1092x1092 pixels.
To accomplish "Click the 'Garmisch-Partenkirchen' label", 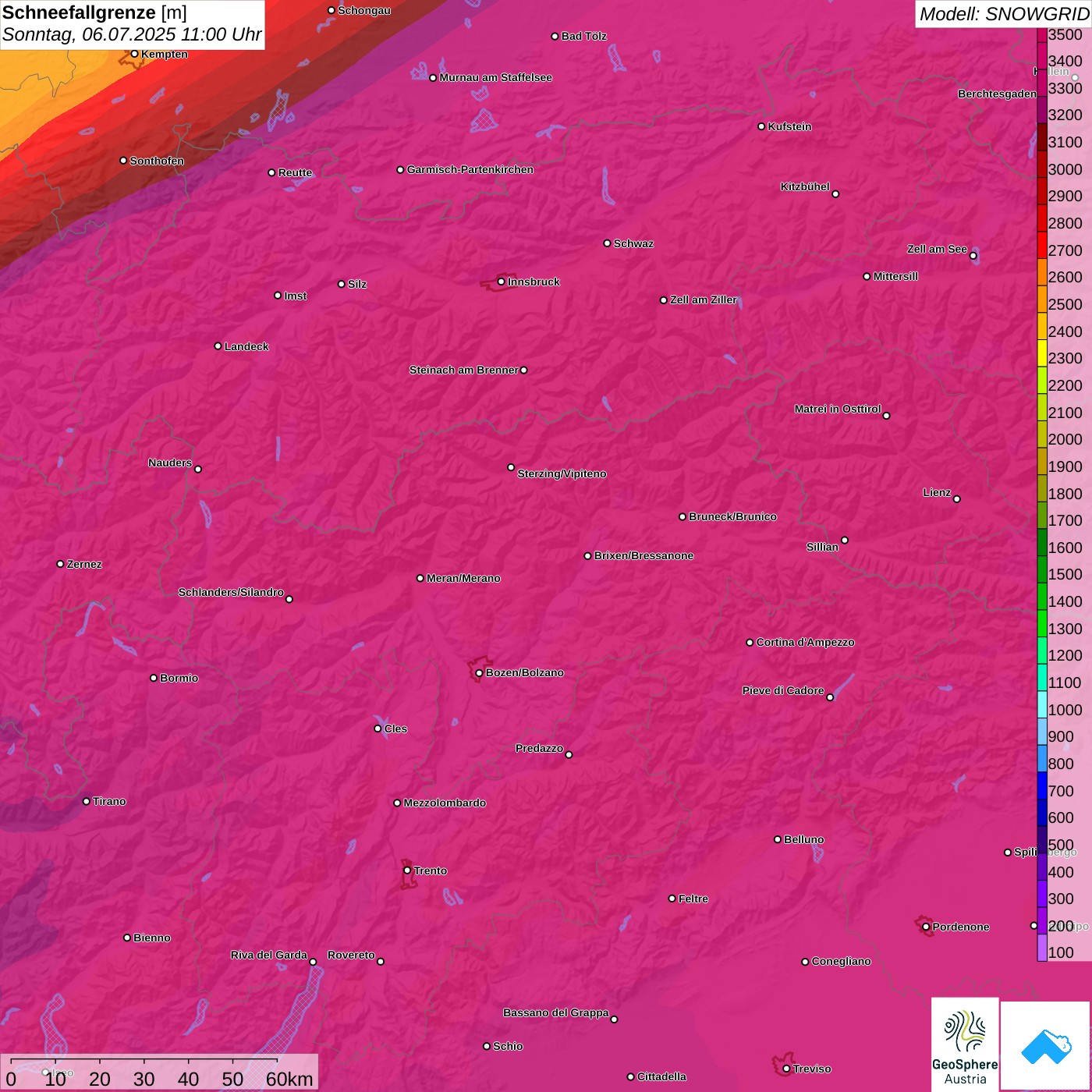I will tap(470, 169).
